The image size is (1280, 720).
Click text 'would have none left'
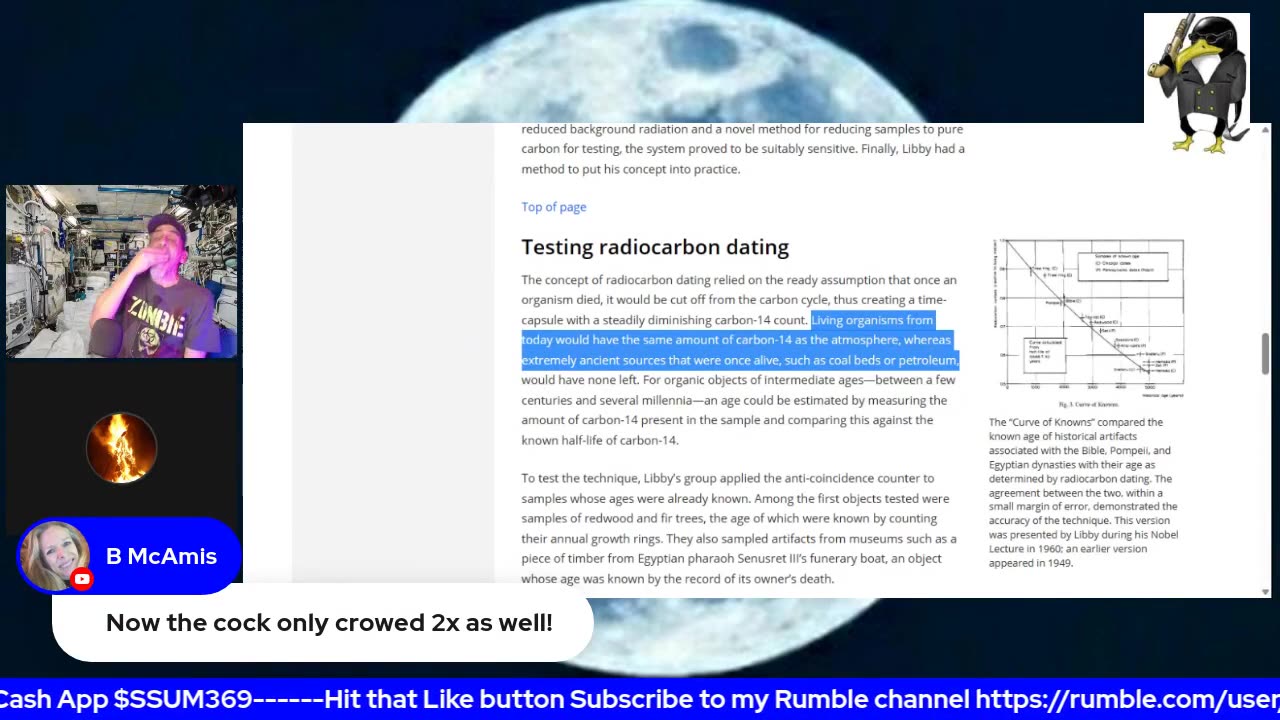click(579, 380)
